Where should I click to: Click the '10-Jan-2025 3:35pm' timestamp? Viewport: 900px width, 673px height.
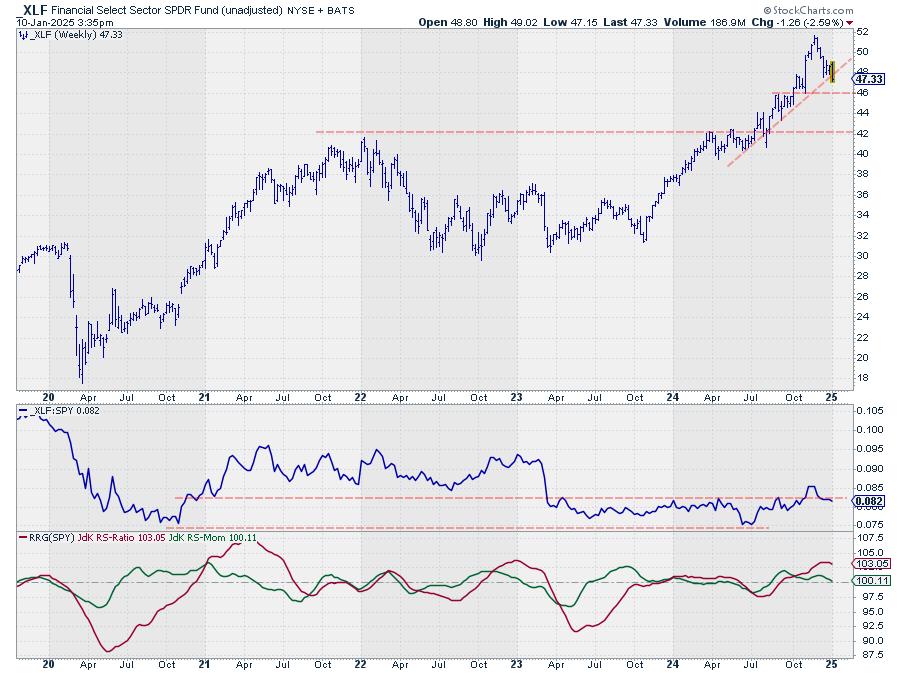tap(65, 23)
